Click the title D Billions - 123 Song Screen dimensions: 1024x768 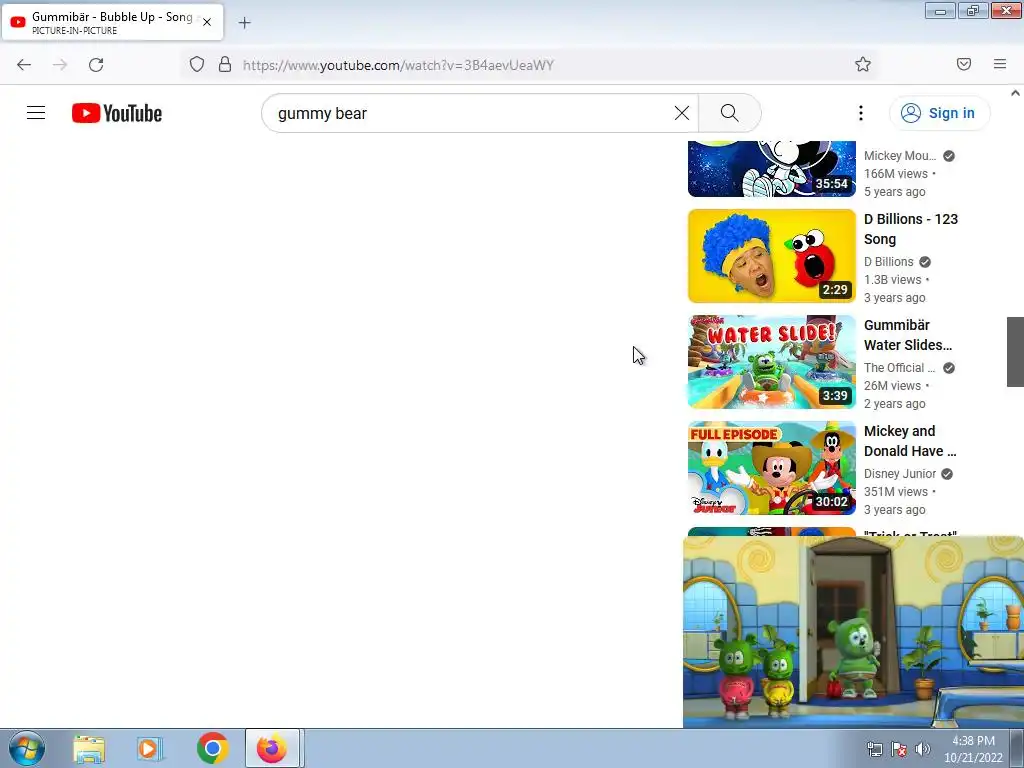tap(911, 229)
